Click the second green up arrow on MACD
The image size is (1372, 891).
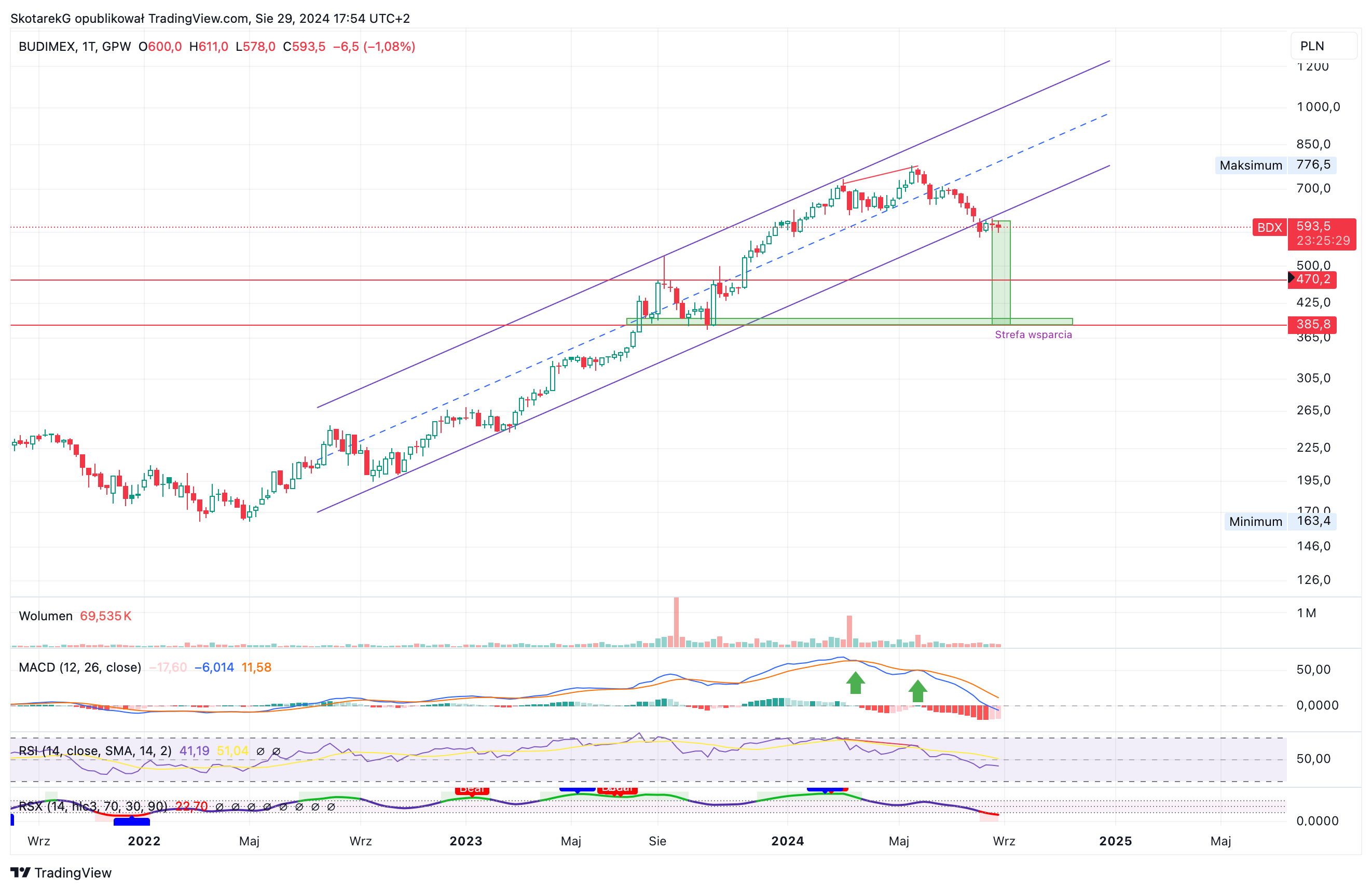pos(918,691)
